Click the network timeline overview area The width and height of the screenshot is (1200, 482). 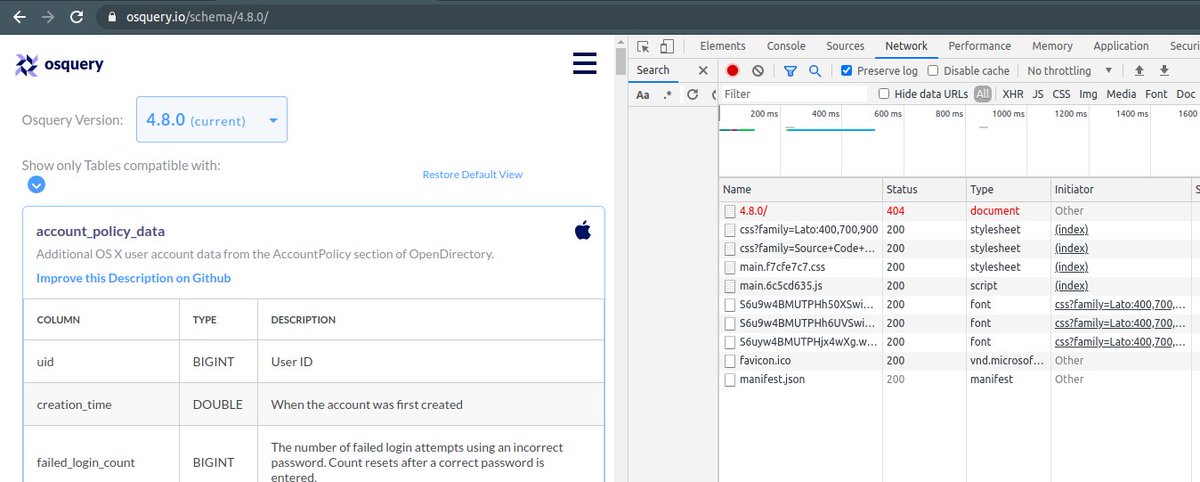point(959,140)
